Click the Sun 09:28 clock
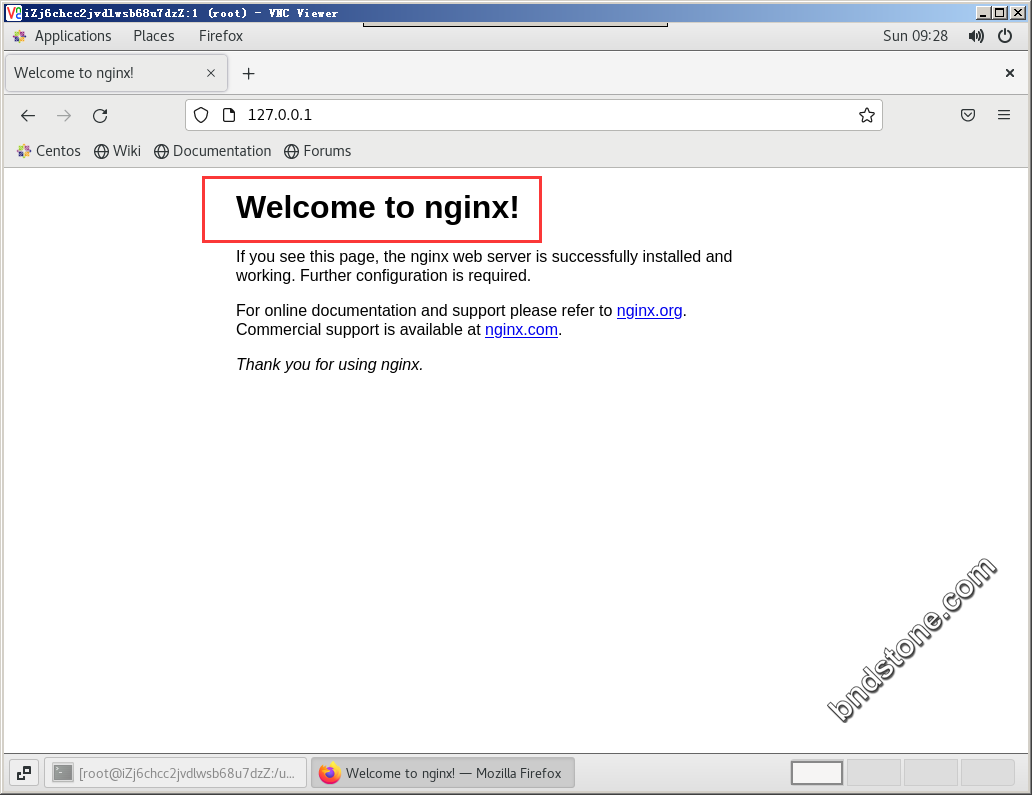Screen dimensions: 1032x795 point(916,36)
